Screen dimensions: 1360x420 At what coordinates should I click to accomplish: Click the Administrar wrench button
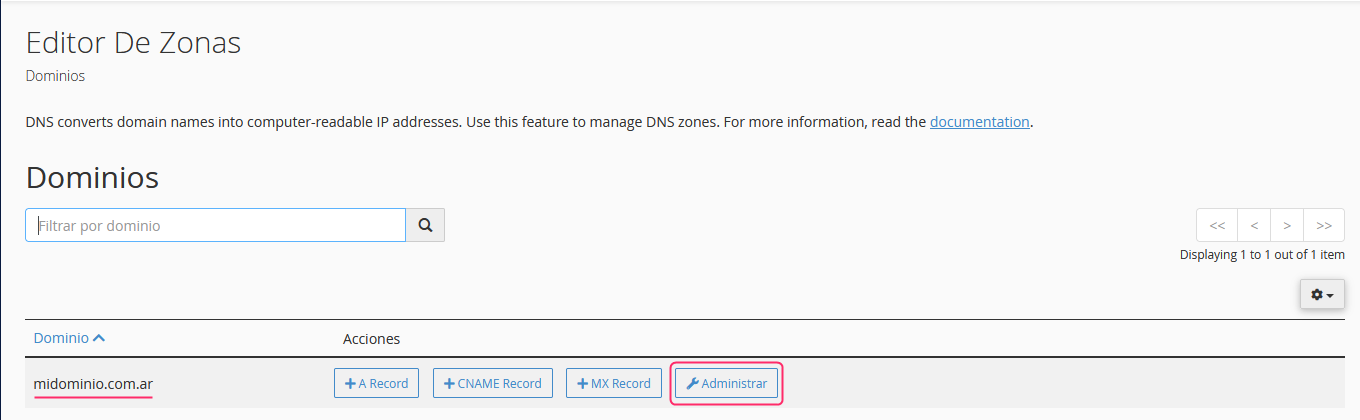(x=726, y=383)
